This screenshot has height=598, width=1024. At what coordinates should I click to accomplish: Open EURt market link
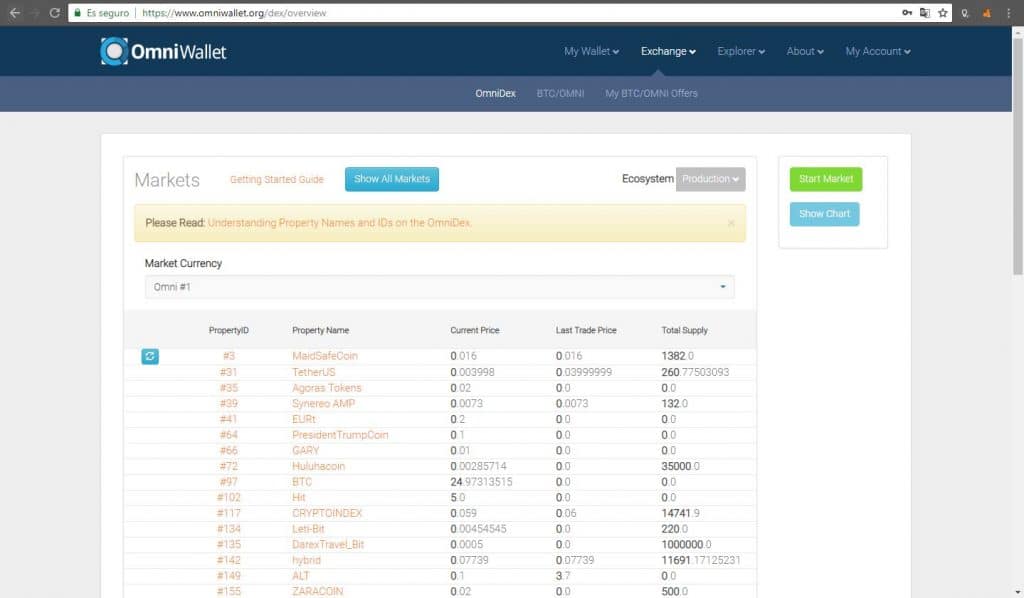point(304,419)
